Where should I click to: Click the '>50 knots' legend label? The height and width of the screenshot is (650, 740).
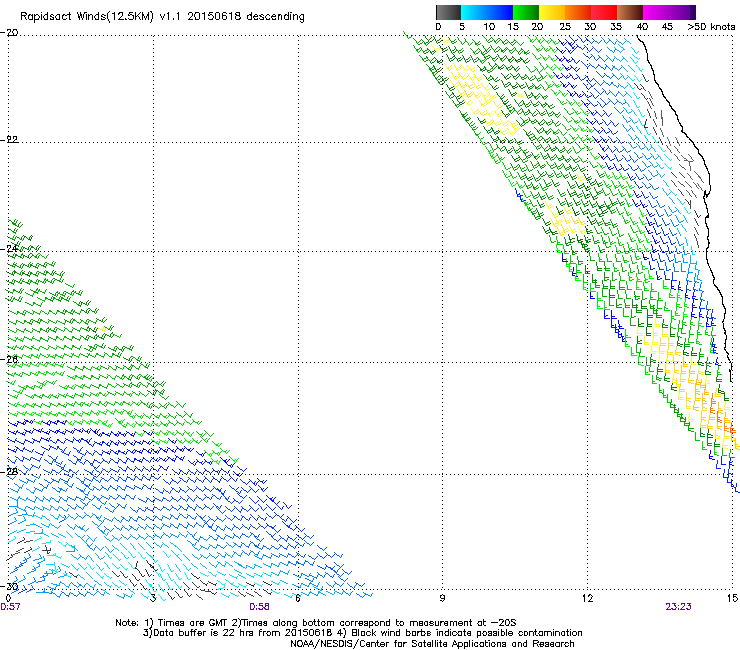[x=711, y=27]
